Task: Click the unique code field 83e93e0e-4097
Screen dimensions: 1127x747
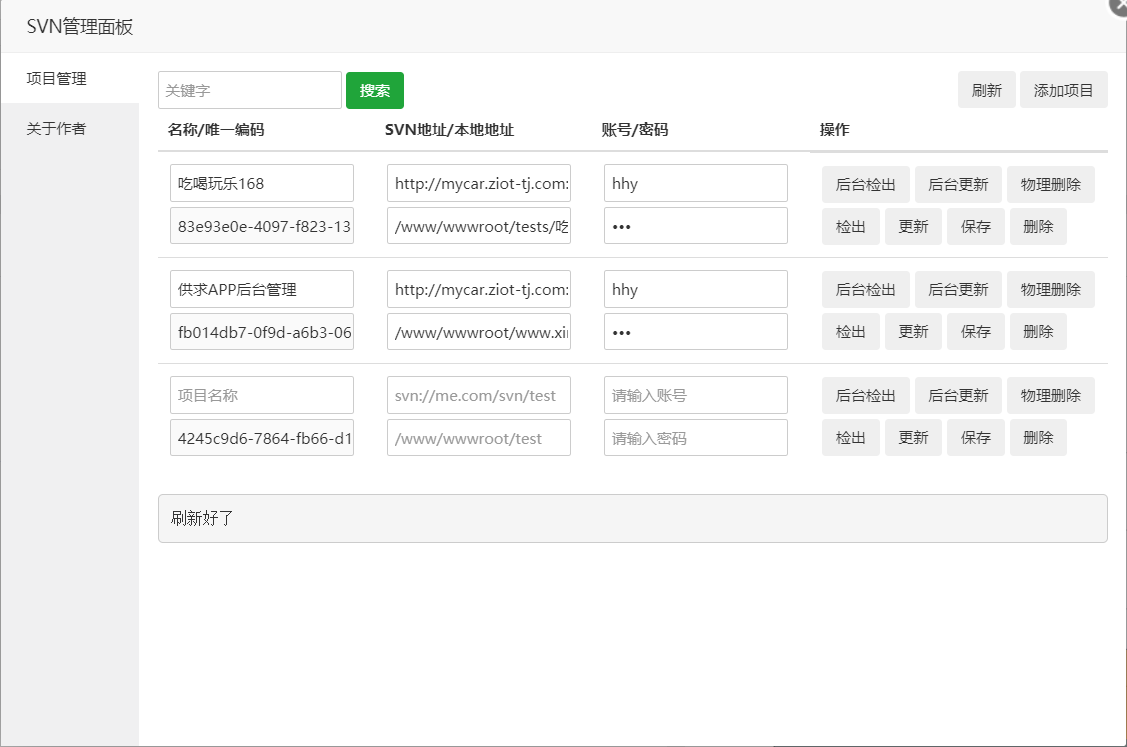Action: pos(262,226)
